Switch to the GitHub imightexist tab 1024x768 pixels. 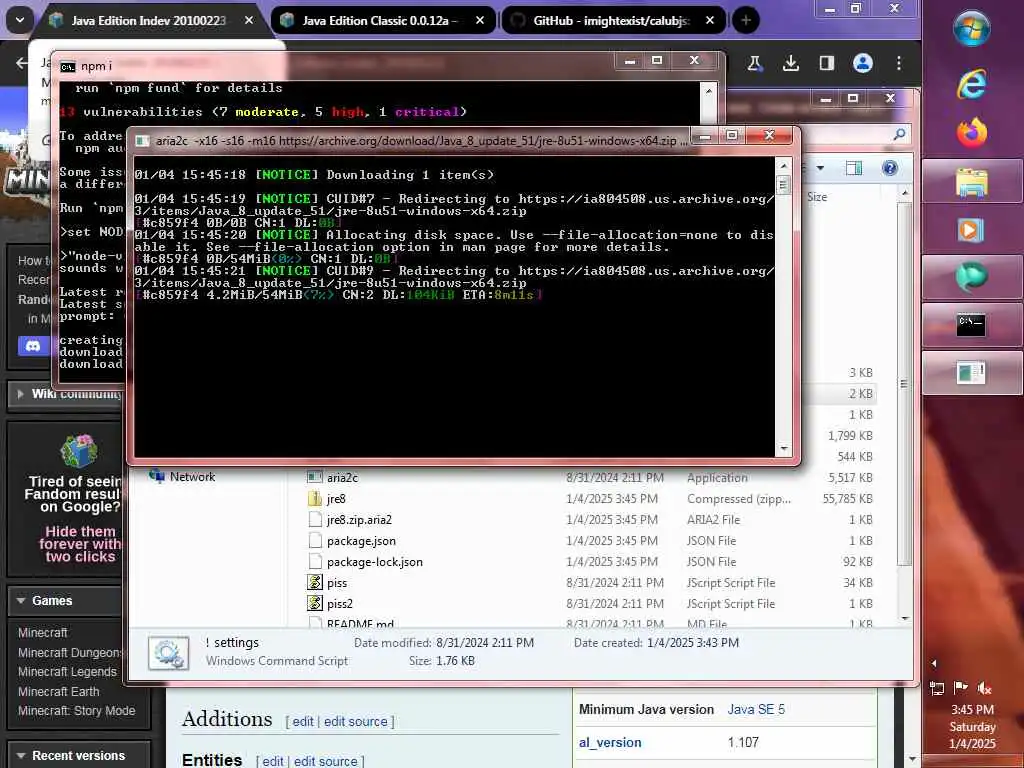611,20
